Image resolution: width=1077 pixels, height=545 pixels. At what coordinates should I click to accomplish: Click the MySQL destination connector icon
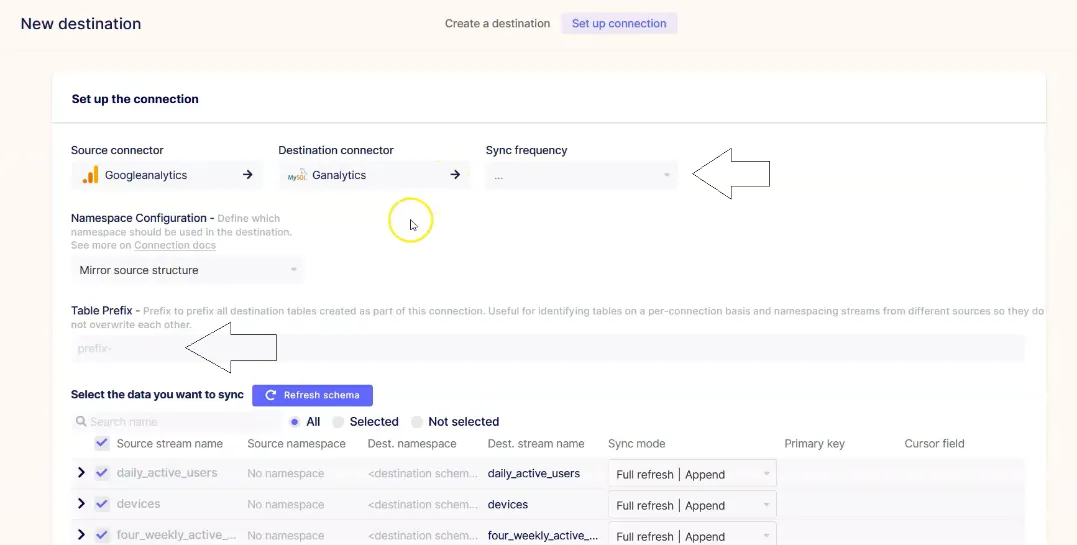tap(297, 175)
